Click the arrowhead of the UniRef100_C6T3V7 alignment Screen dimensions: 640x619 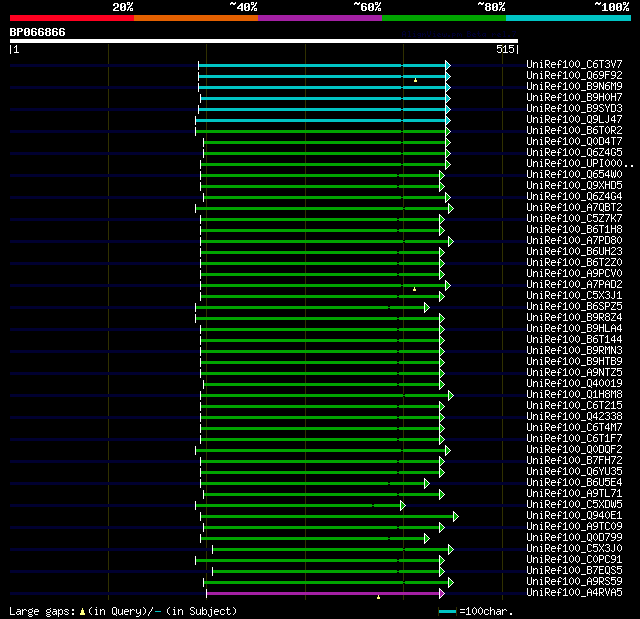(x=447, y=65)
